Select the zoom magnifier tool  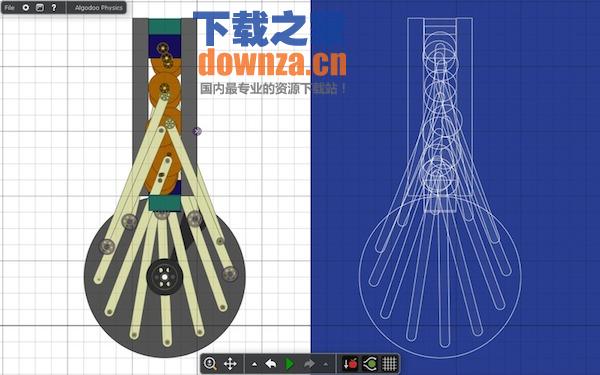(x=210, y=363)
